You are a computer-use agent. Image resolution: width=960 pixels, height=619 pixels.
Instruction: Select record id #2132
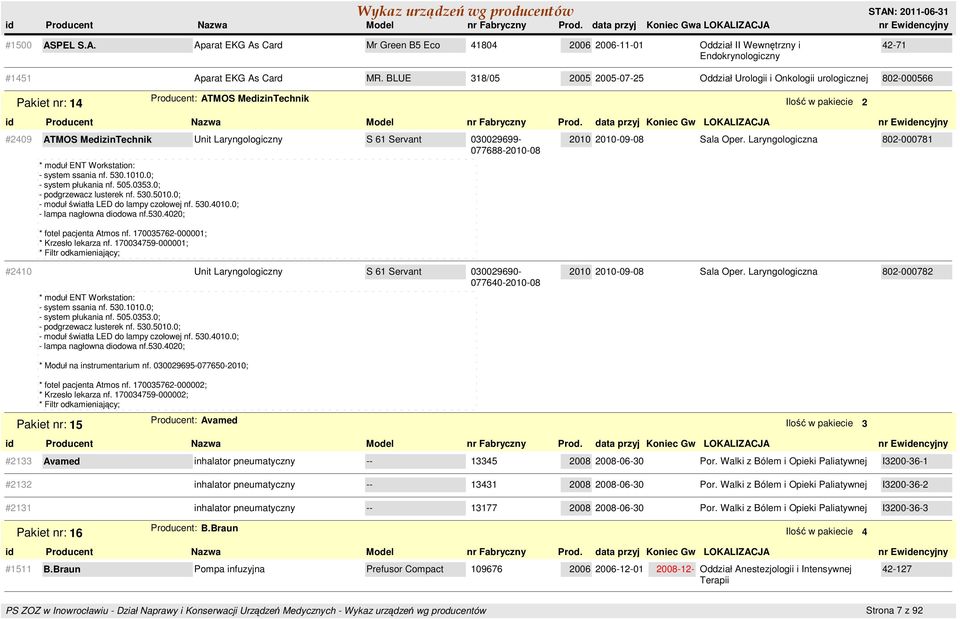(18, 485)
